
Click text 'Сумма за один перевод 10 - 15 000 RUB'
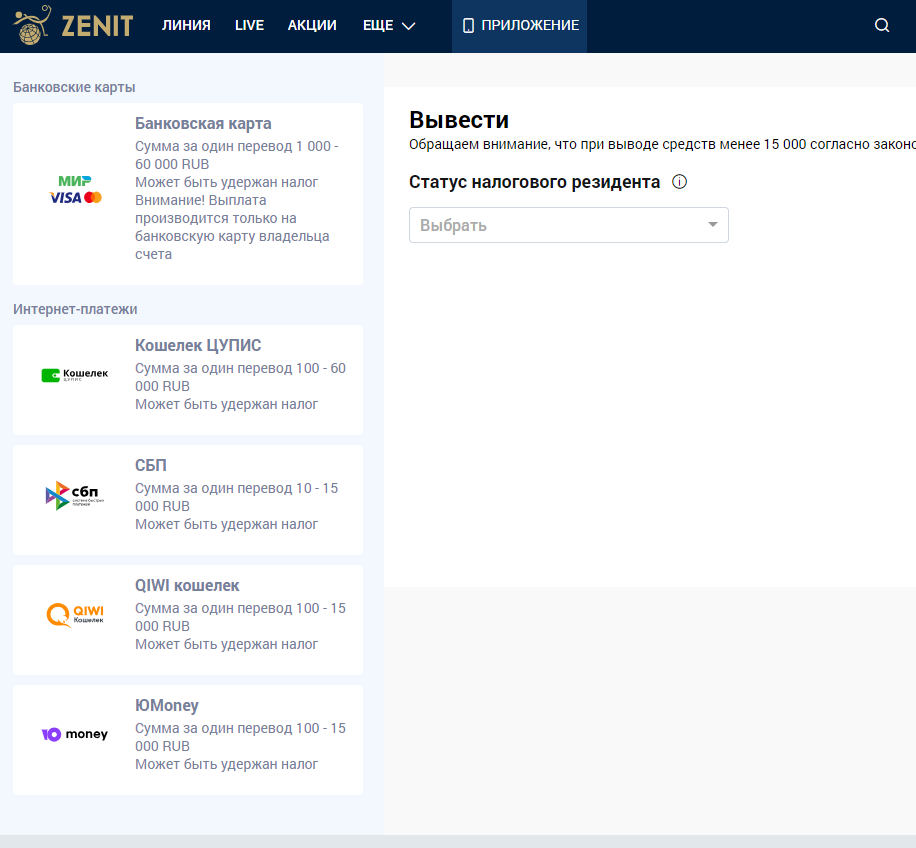[x=237, y=497]
